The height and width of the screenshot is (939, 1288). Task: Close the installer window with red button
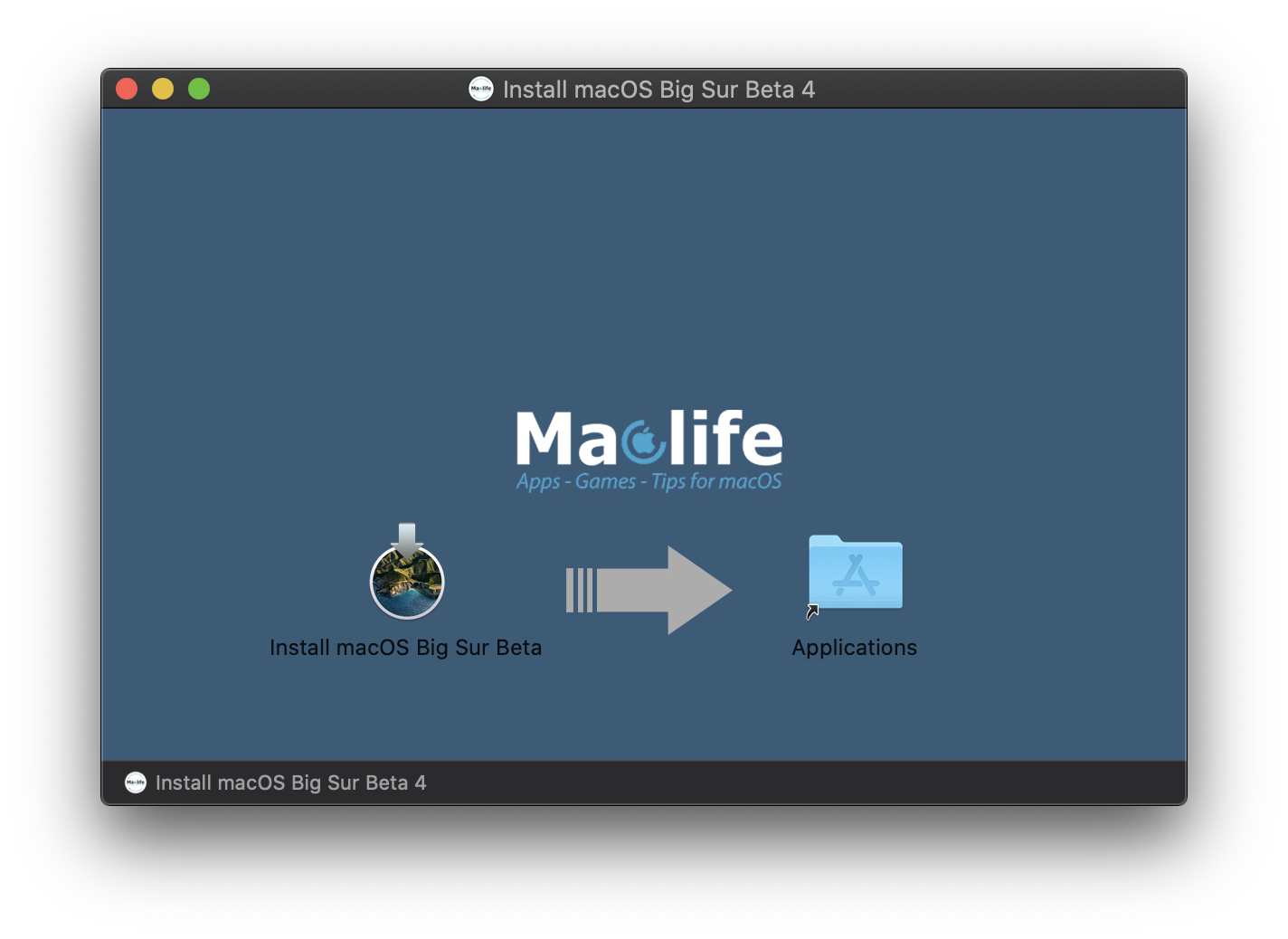127,89
